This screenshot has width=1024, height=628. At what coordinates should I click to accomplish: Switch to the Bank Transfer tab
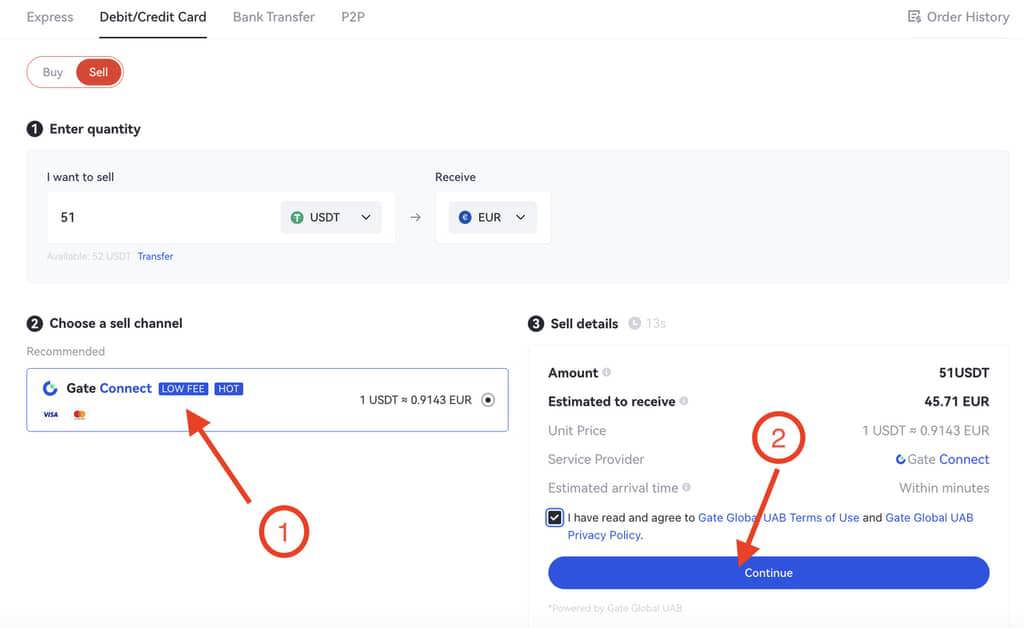pyautogui.click(x=273, y=17)
